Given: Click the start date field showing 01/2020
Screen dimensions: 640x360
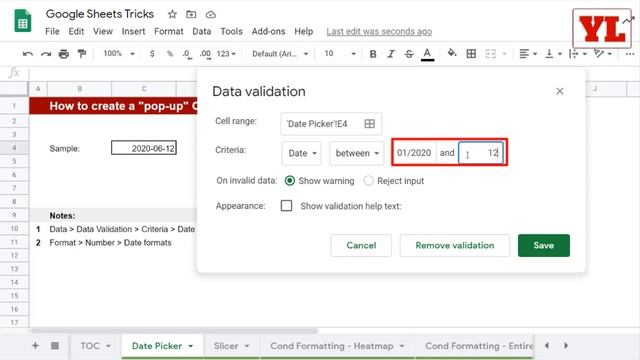Looking at the screenshot, I should [x=414, y=153].
